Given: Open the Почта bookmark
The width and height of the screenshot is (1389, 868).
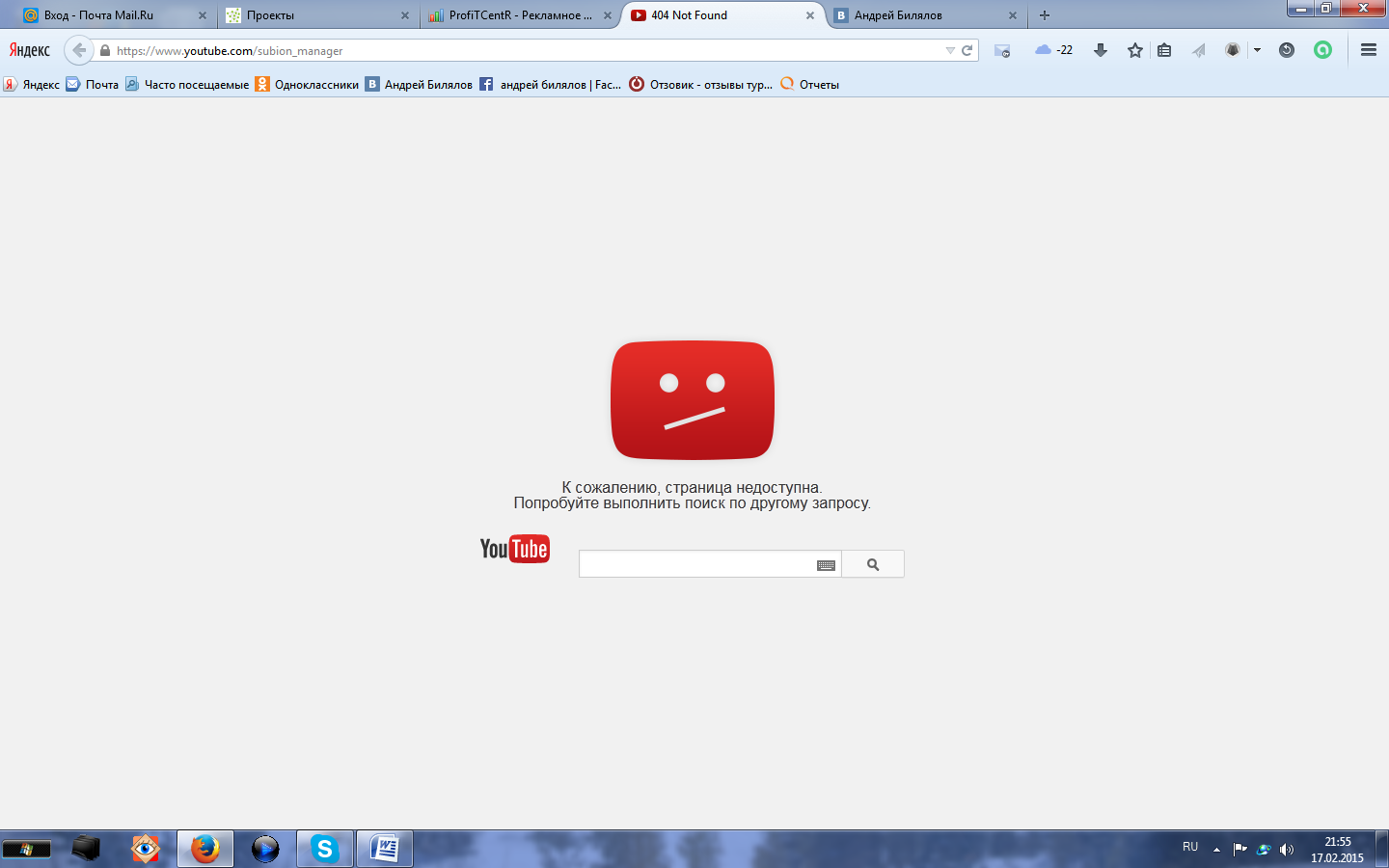Looking at the screenshot, I should (93, 85).
